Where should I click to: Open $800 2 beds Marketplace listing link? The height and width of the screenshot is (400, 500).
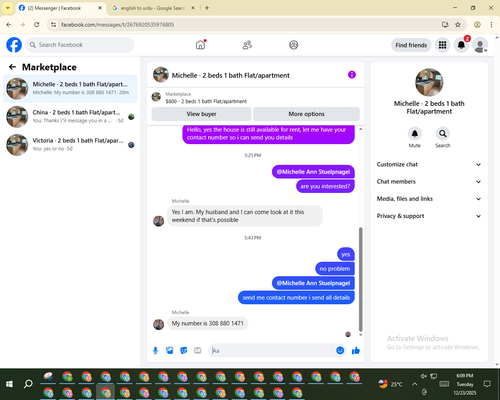tap(206, 101)
